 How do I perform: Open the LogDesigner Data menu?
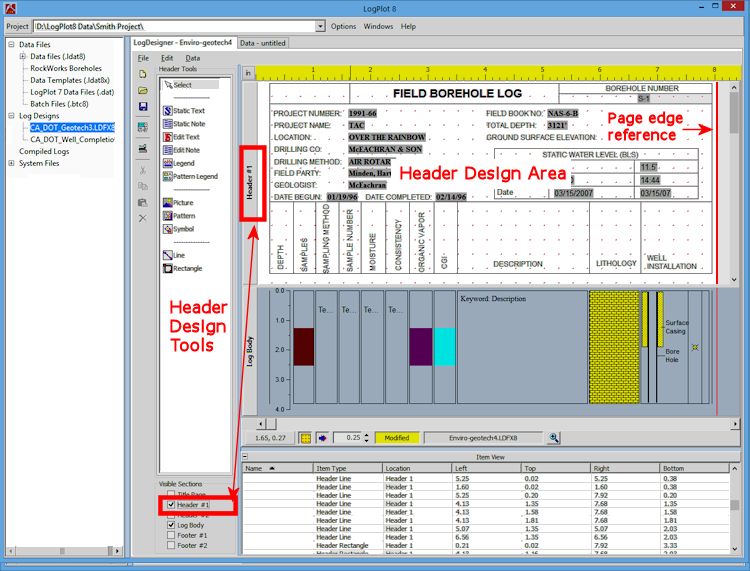point(193,58)
